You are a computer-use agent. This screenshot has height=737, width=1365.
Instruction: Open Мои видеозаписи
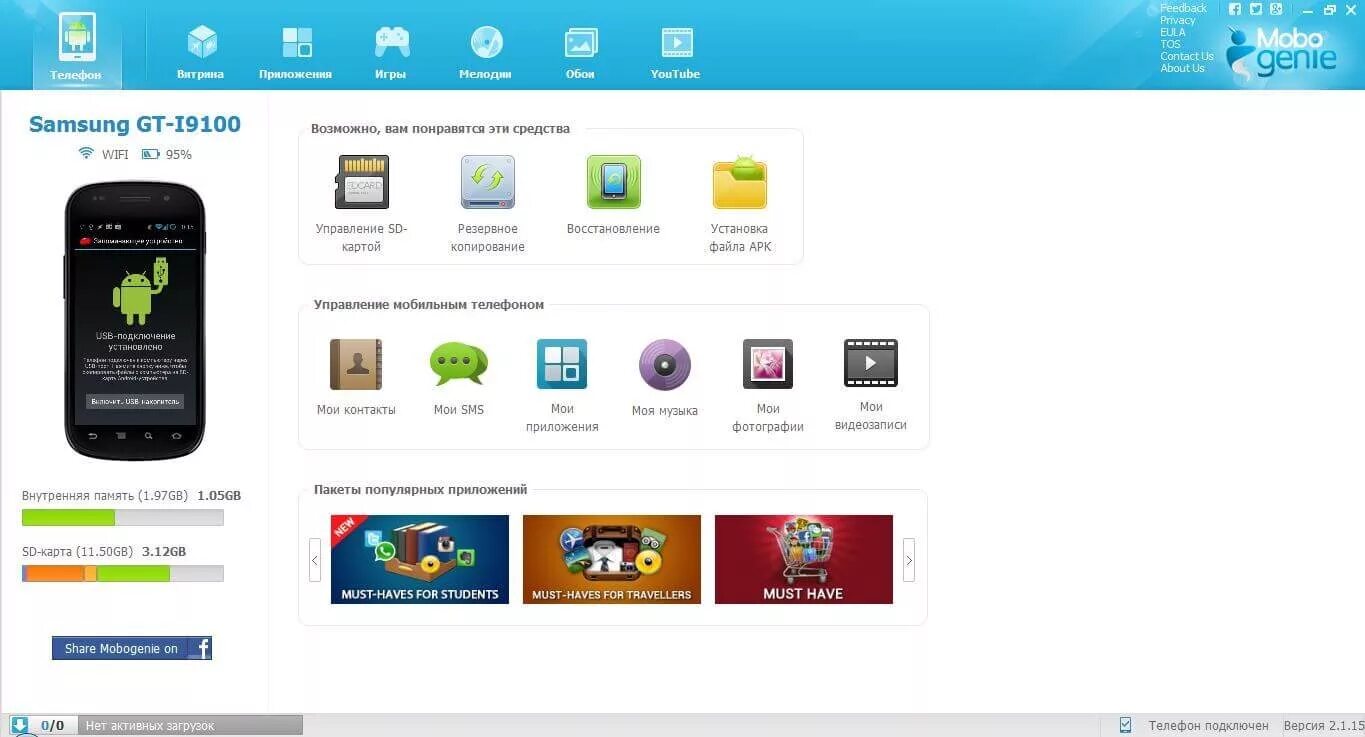coord(871,385)
